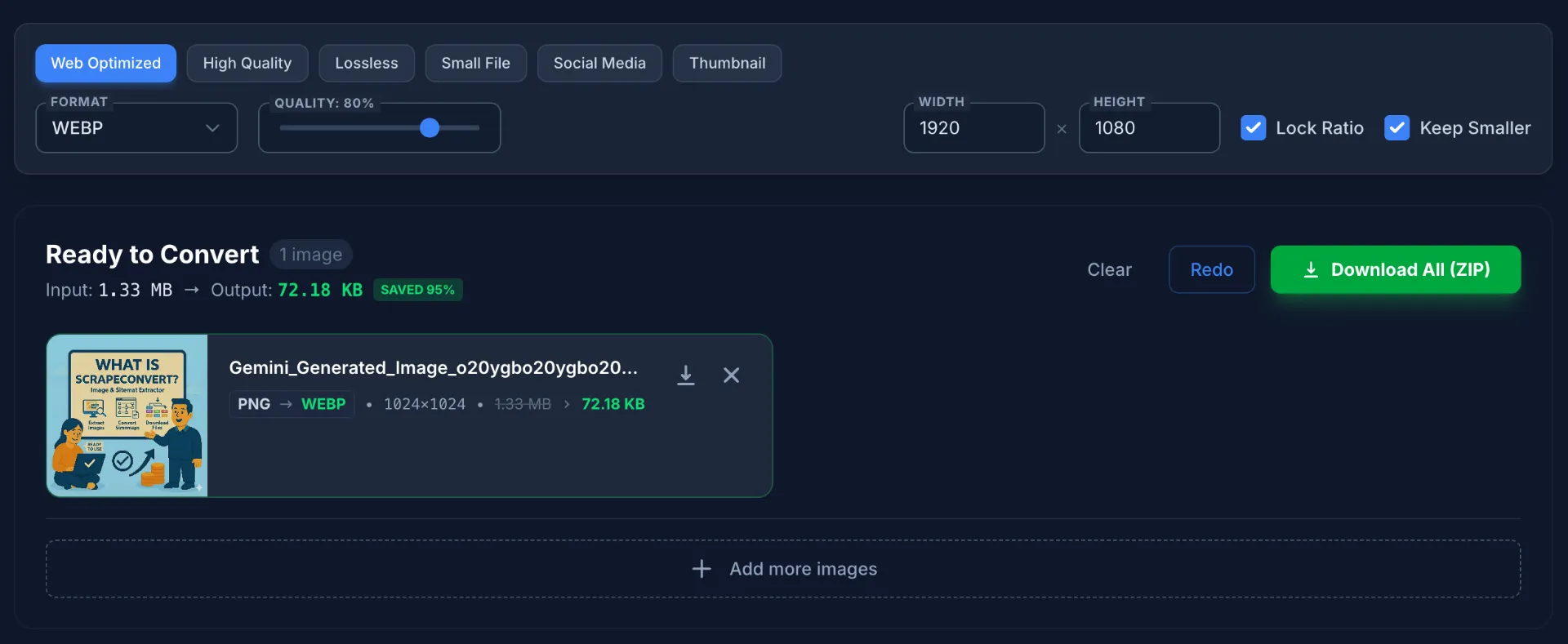This screenshot has width=1568, height=644.
Task: Select the High Quality preset
Action: pos(247,63)
